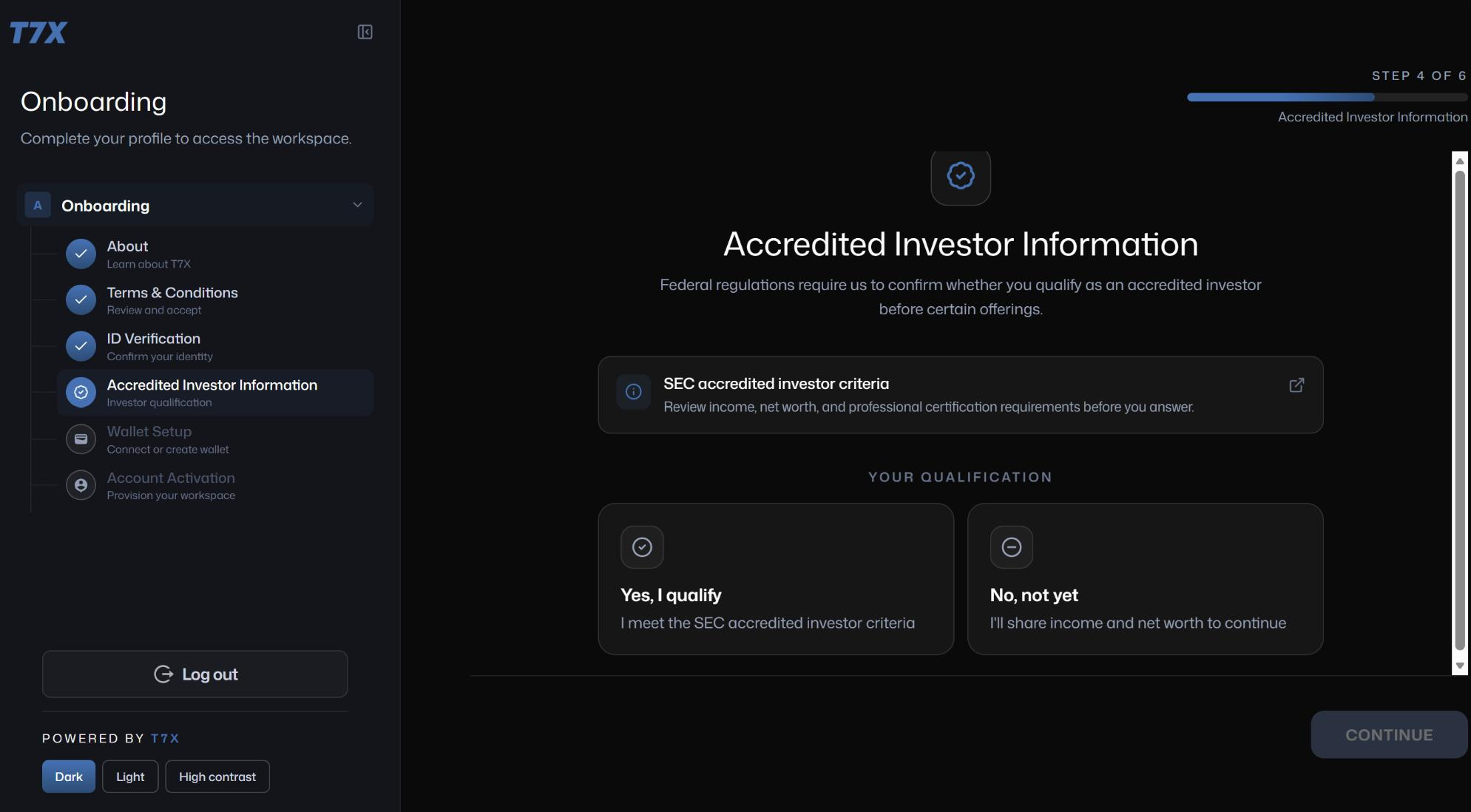1471x812 pixels.
Task: Click the CONTINUE button
Action: (x=1389, y=734)
